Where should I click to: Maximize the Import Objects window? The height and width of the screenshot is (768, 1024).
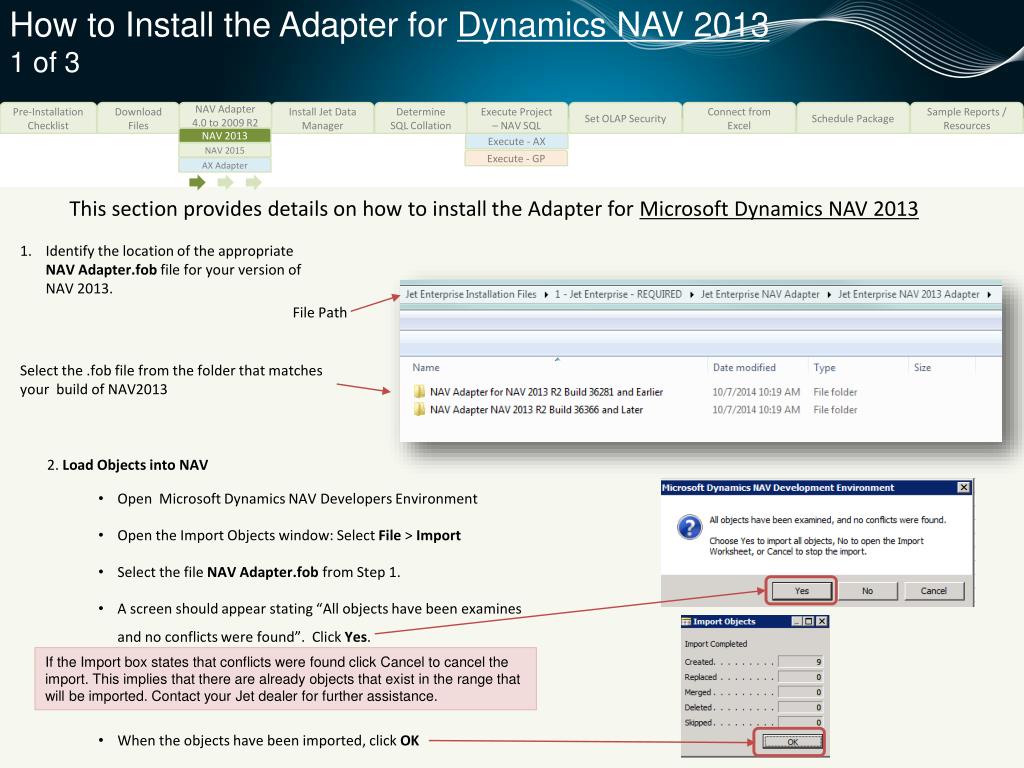(x=808, y=622)
